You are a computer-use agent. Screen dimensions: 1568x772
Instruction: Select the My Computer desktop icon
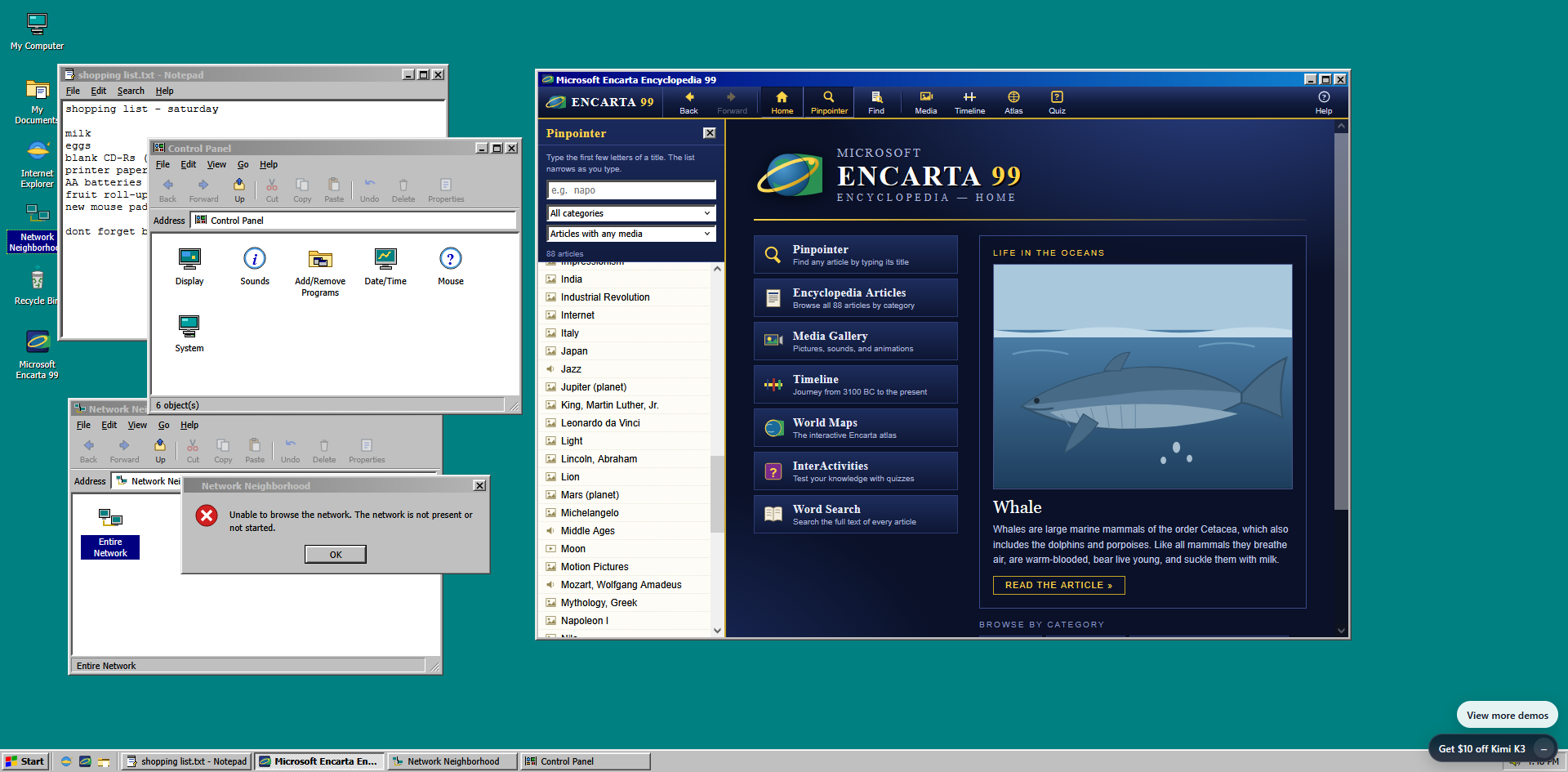click(37, 32)
